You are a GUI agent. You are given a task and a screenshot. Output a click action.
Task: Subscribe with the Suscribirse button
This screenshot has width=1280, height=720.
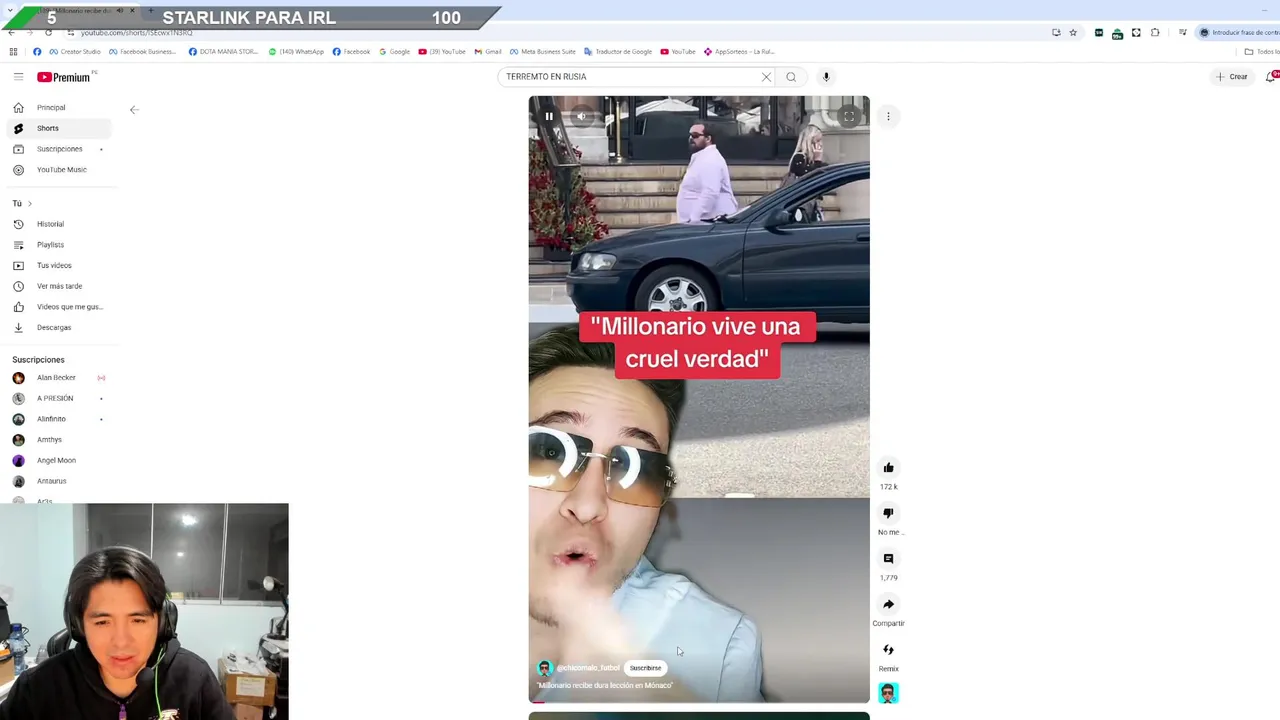click(x=645, y=668)
